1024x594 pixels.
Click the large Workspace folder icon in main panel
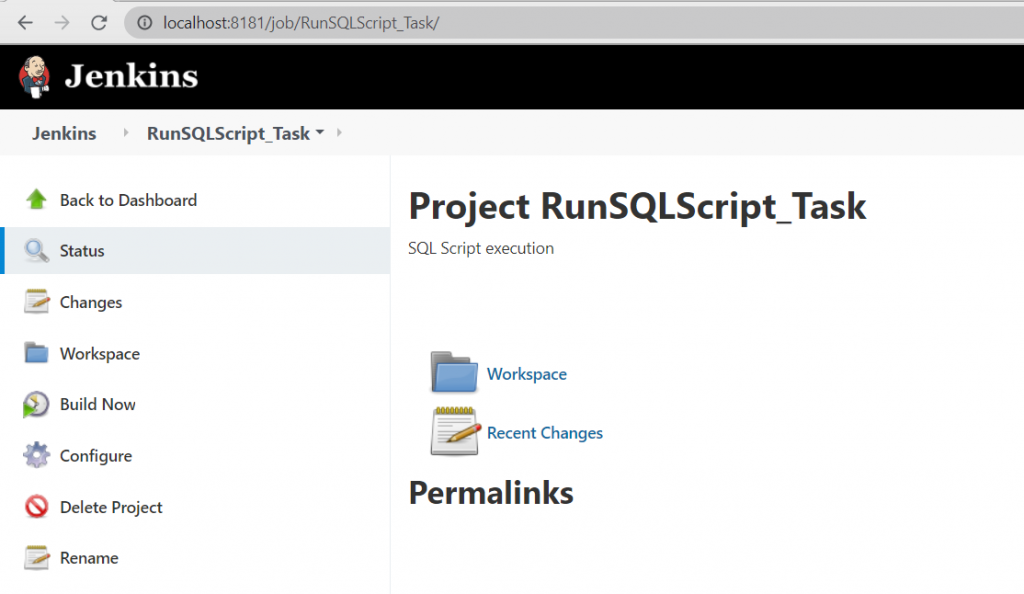[455, 372]
